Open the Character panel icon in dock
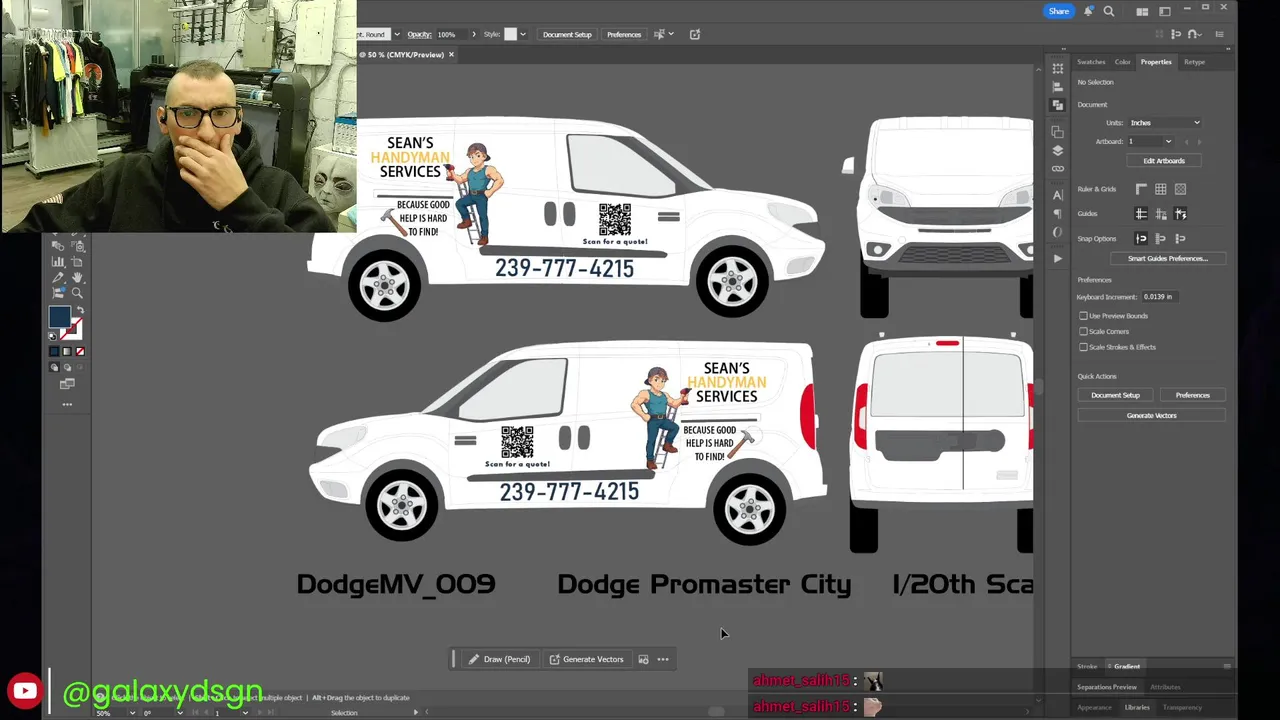 pyautogui.click(x=1058, y=195)
